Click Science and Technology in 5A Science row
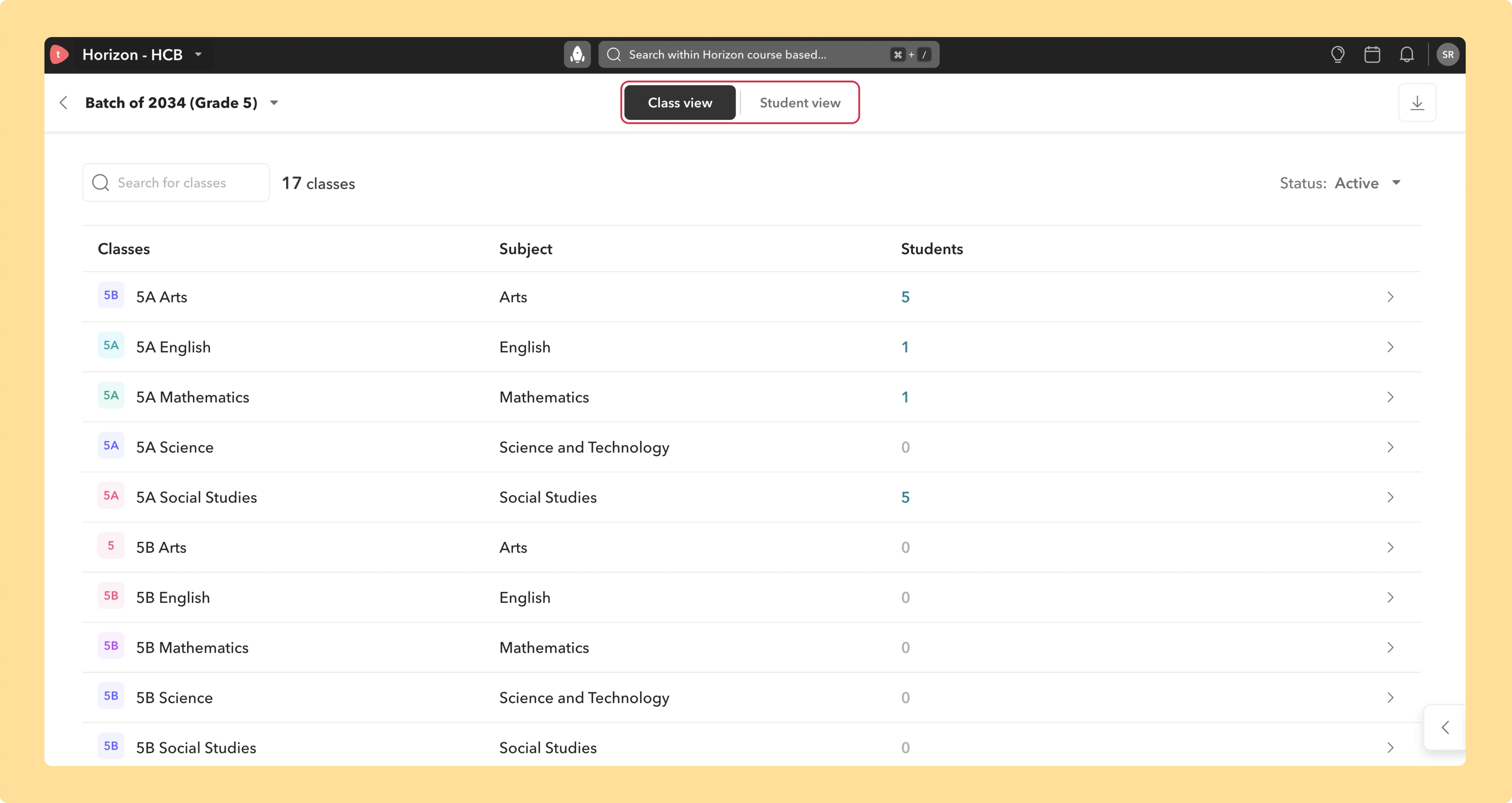The image size is (1512, 803). (584, 447)
